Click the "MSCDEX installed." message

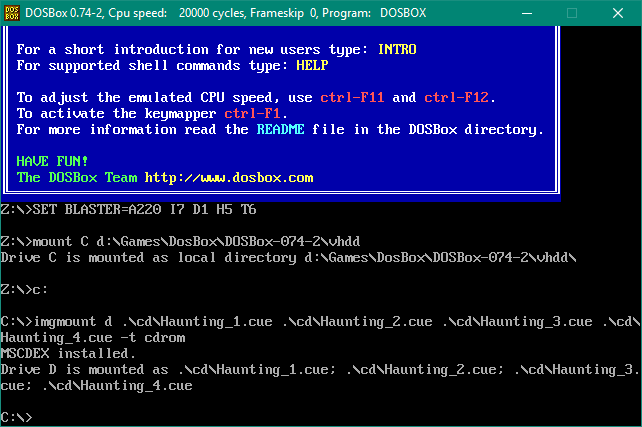click(69, 353)
